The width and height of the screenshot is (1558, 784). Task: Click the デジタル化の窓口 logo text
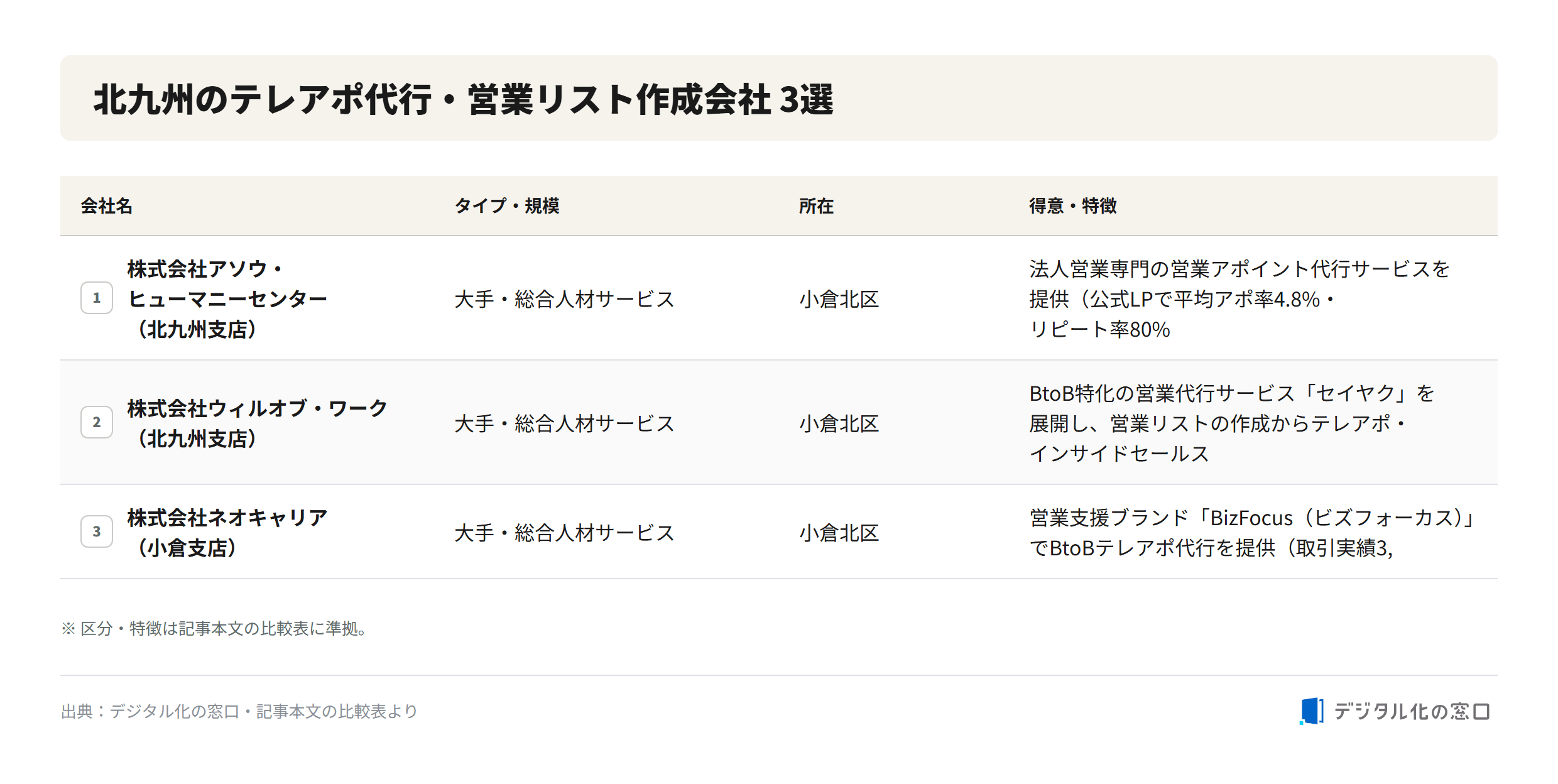coord(1412,711)
